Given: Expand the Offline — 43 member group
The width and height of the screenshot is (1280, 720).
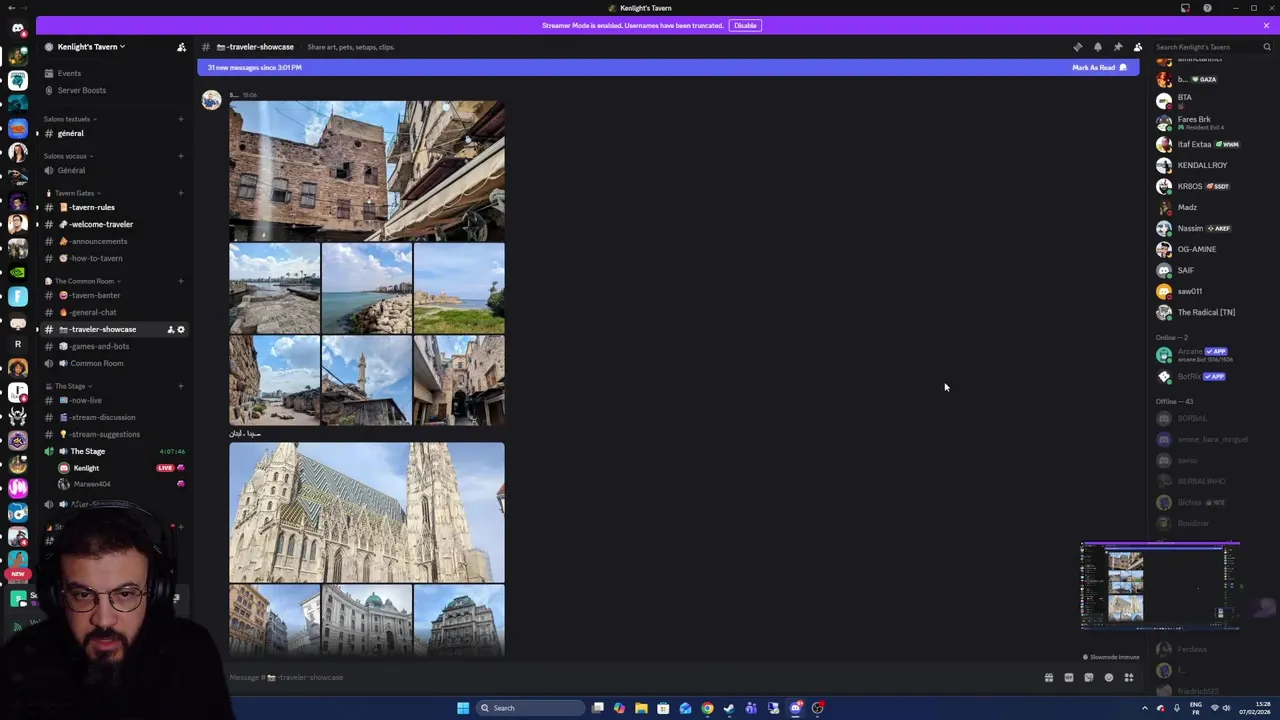Looking at the screenshot, I should [1174, 401].
